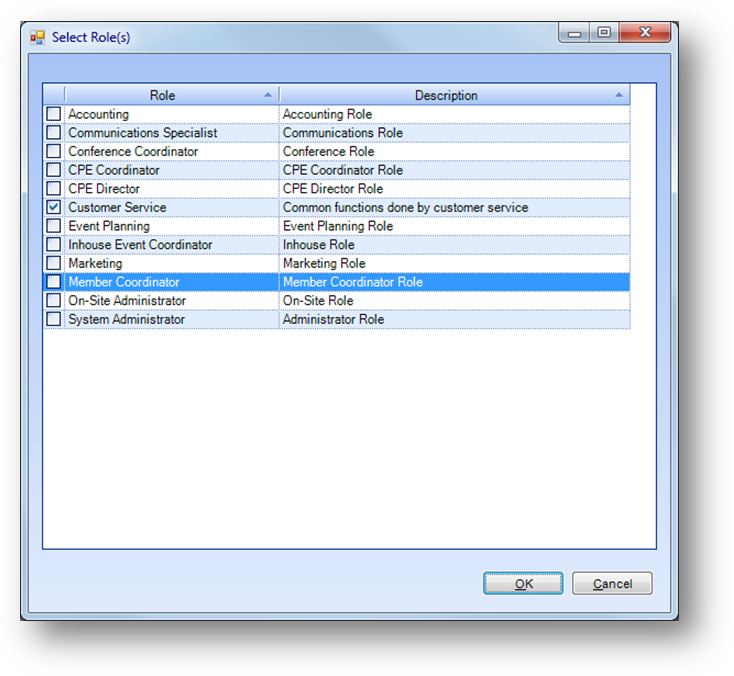
Task: Click the 'CPE Coordinator Role' description cell
Action: click(455, 170)
